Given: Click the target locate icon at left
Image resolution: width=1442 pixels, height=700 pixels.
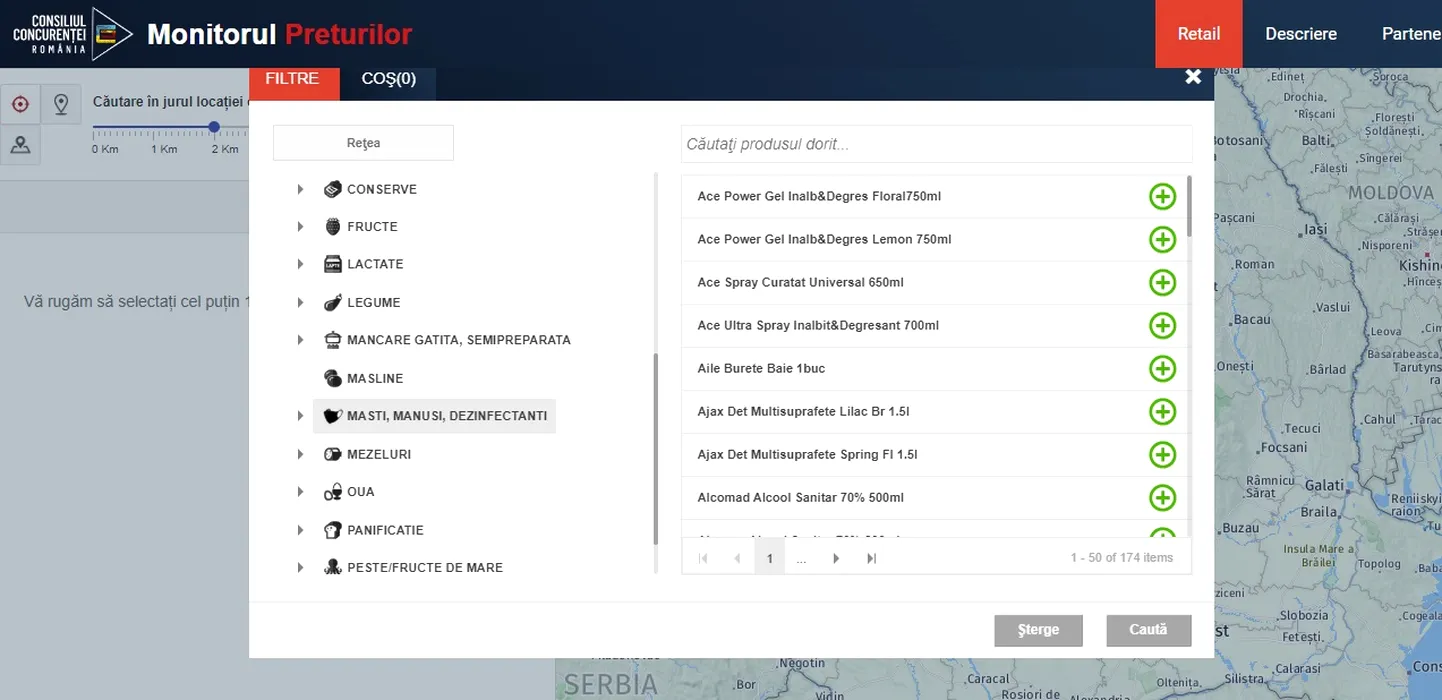Looking at the screenshot, I should [20, 104].
